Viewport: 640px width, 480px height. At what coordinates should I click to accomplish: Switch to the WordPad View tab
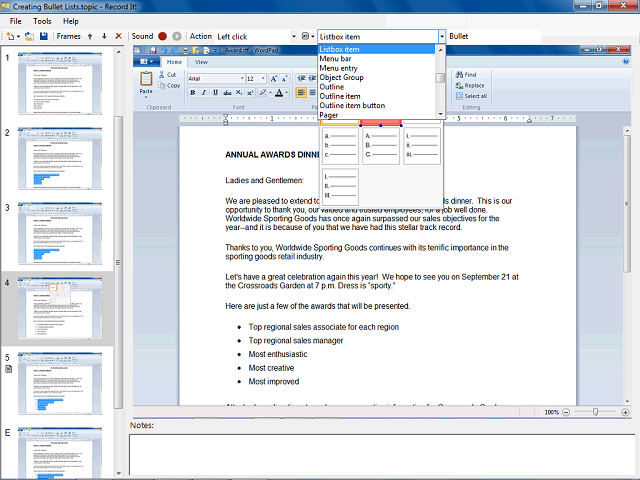201,62
